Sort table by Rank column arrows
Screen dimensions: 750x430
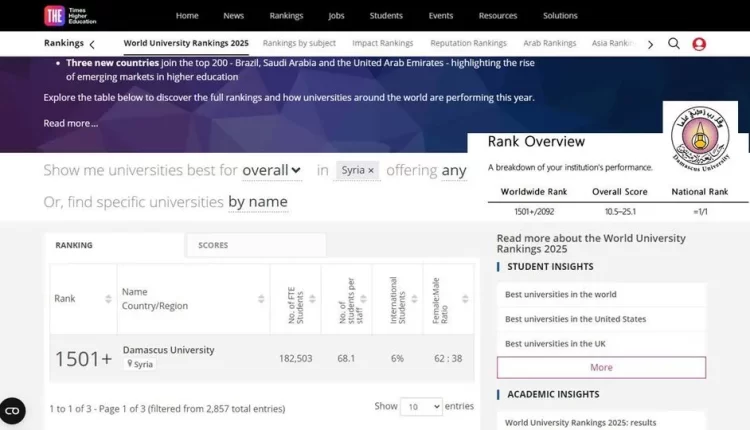click(108, 298)
